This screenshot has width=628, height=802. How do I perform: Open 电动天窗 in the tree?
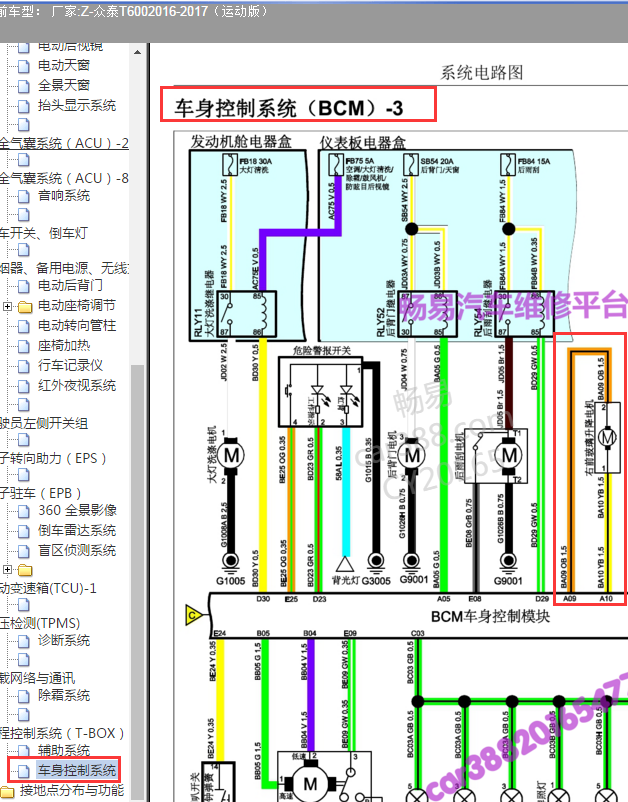pos(64,65)
